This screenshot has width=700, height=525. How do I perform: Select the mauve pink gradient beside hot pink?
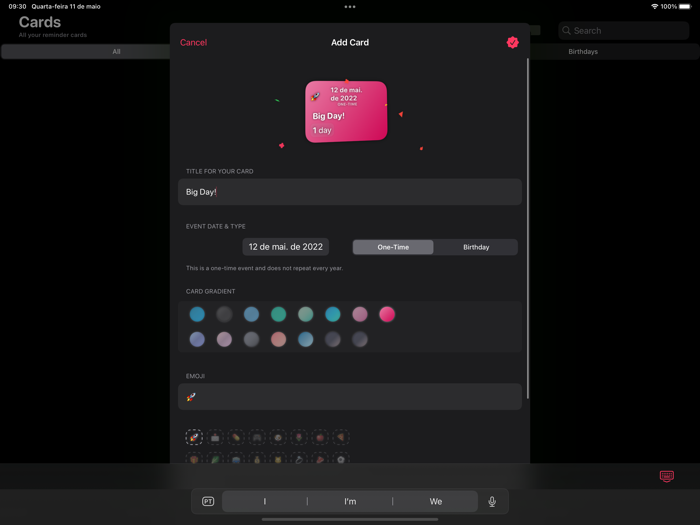[x=360, y=314]
